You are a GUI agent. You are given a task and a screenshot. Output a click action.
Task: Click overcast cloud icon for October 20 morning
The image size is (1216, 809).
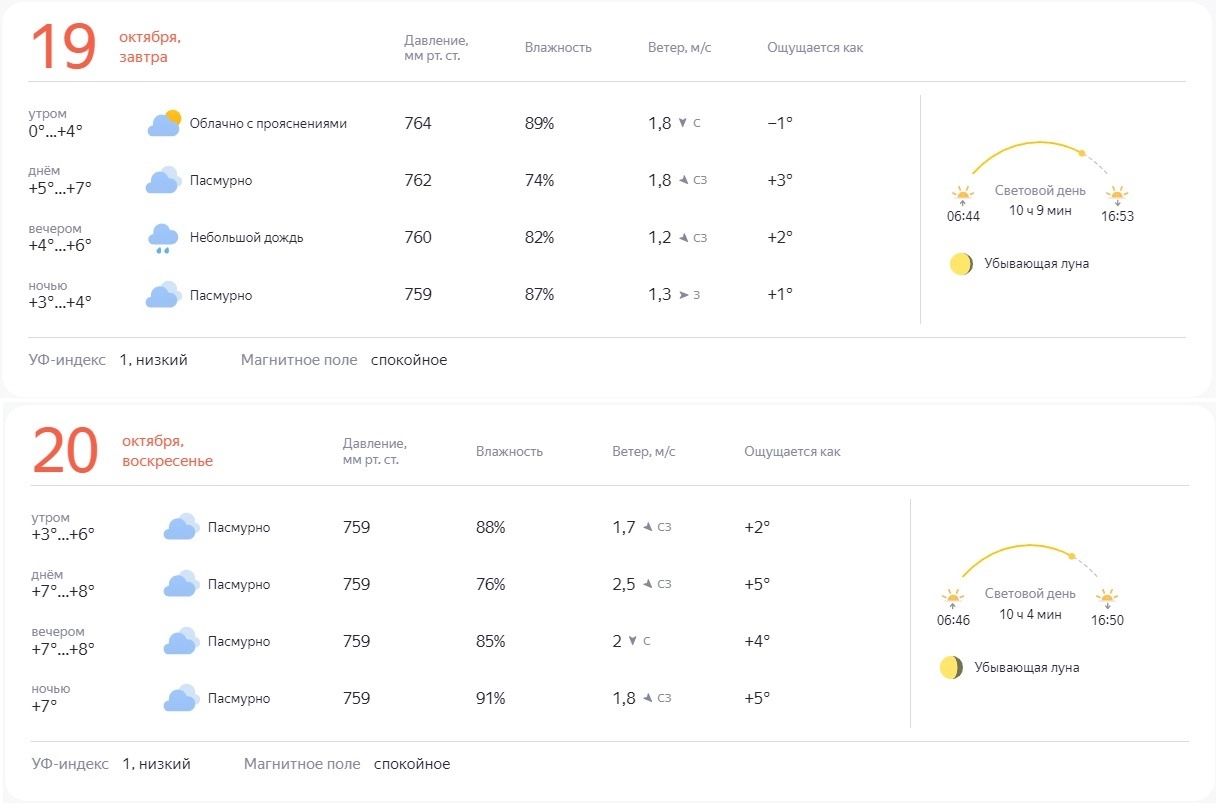pos(181,527)
